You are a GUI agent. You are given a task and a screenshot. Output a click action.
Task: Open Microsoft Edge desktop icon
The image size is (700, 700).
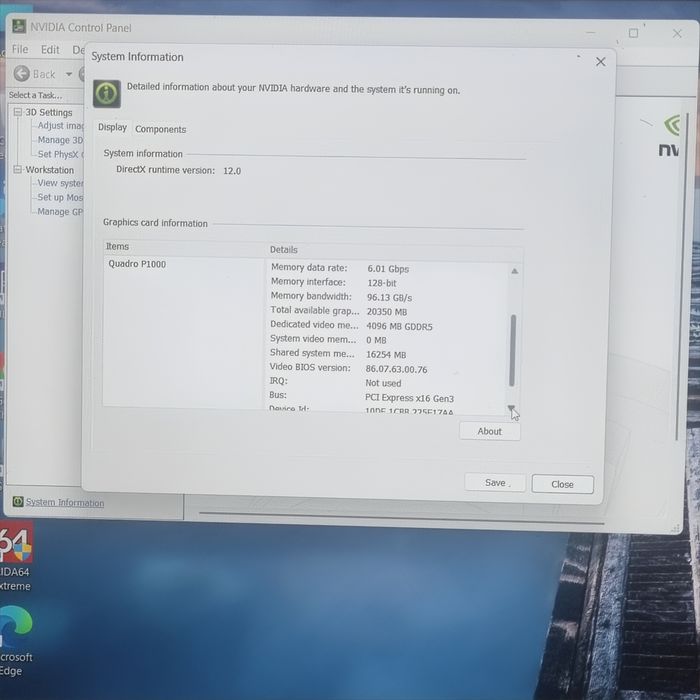click(16, 642)
